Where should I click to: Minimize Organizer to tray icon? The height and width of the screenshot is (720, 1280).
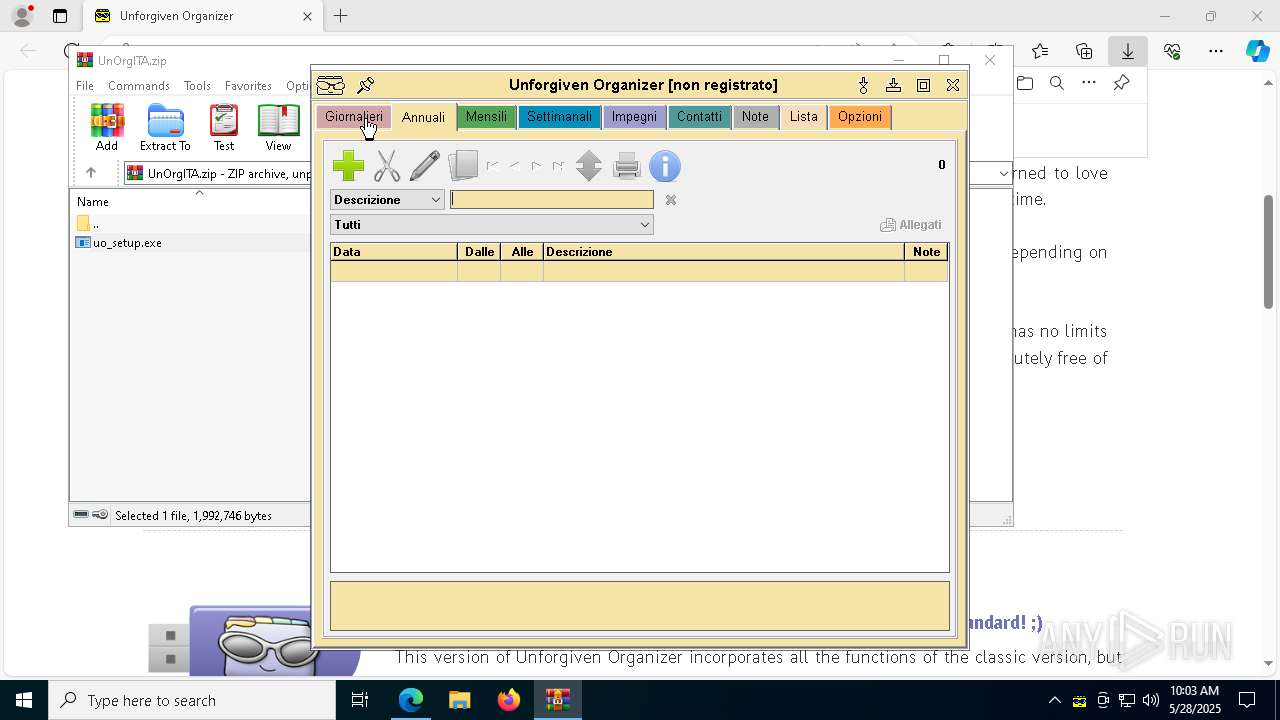tap(893, 85)
